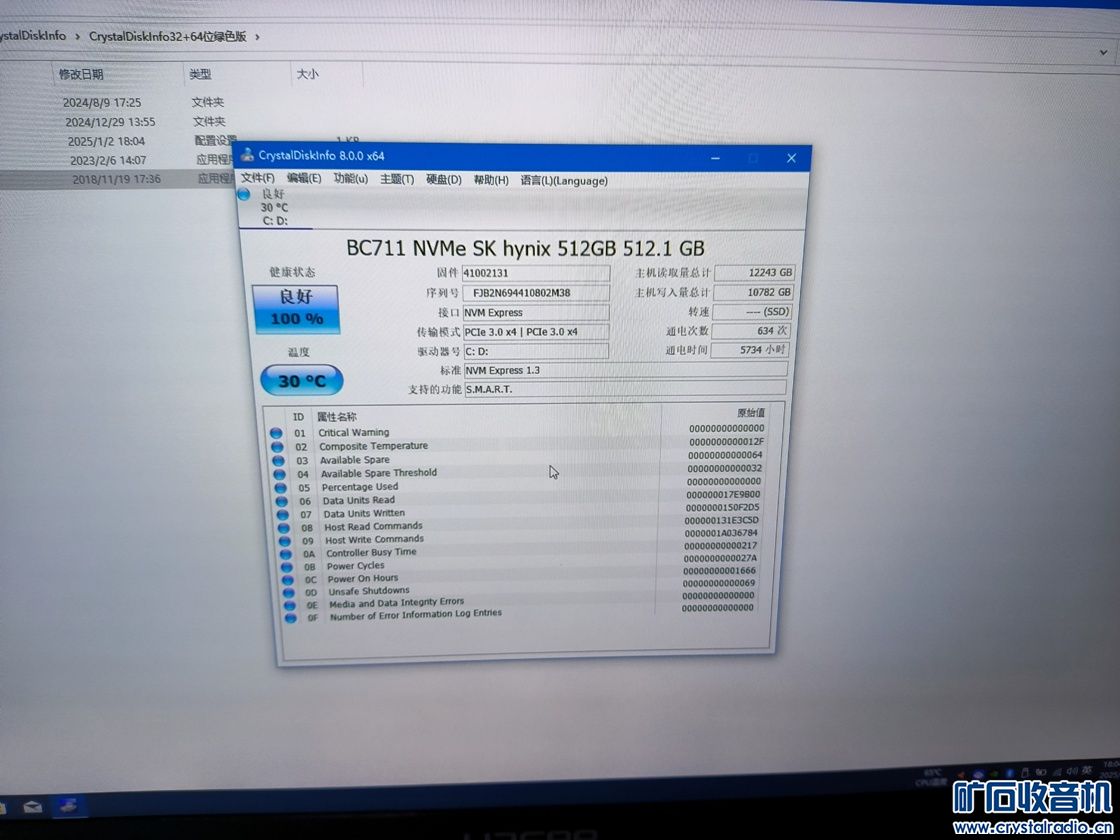Expand chevron after CrystalDiskInfo32+64位绿色版 breadcrumb
Image resolution: width=1120 pixels, height=840 pixels.
pos(257,36)
